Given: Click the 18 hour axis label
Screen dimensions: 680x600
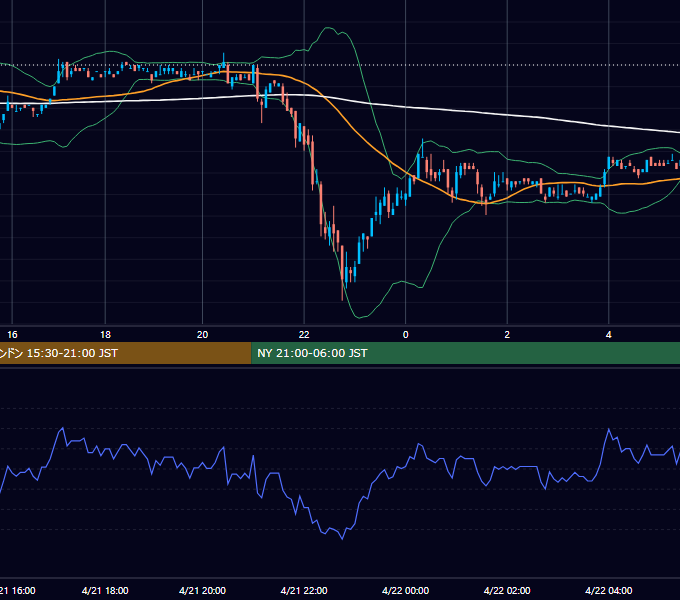Looking at the screenshot, I should point(105,335).
